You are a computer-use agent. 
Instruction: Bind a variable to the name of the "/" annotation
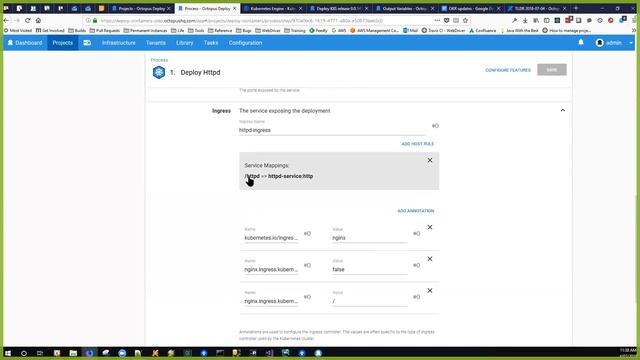tap(307, 297)
